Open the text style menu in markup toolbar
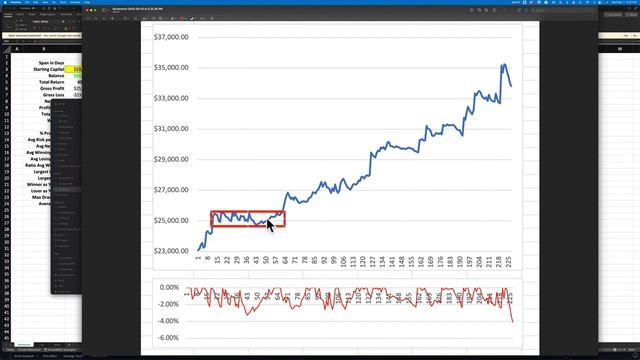 (202, 18)
